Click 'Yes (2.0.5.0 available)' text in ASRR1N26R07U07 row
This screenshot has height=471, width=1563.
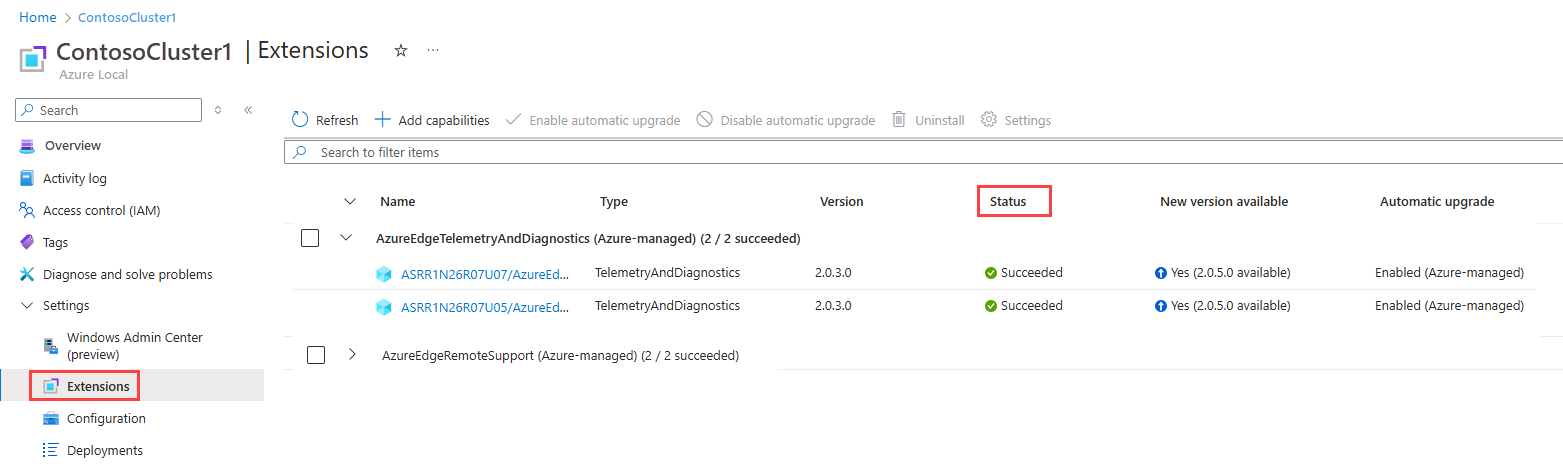(x=1231, y=273)
